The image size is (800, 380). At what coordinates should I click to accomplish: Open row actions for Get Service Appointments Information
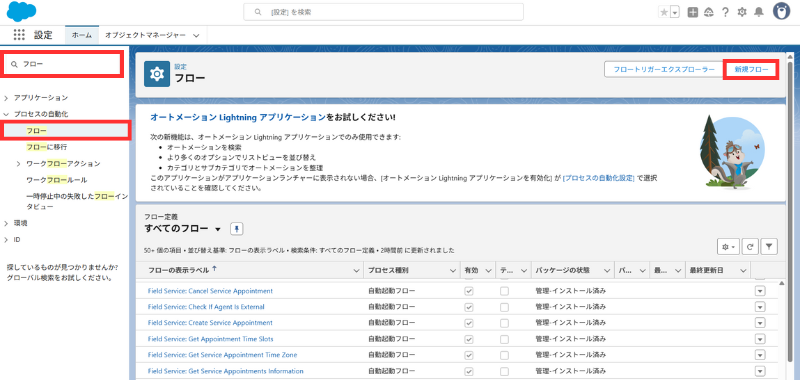[x=760, y=371]
